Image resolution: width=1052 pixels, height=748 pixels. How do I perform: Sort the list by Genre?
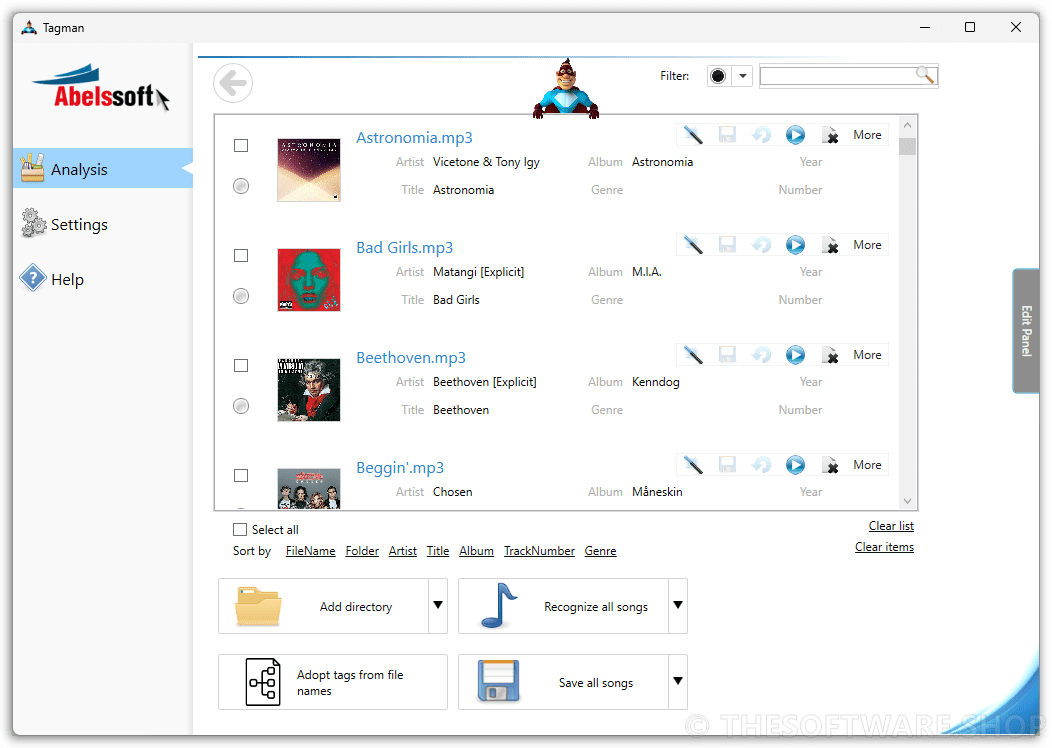pyautogui.click(x=600, y=551)
